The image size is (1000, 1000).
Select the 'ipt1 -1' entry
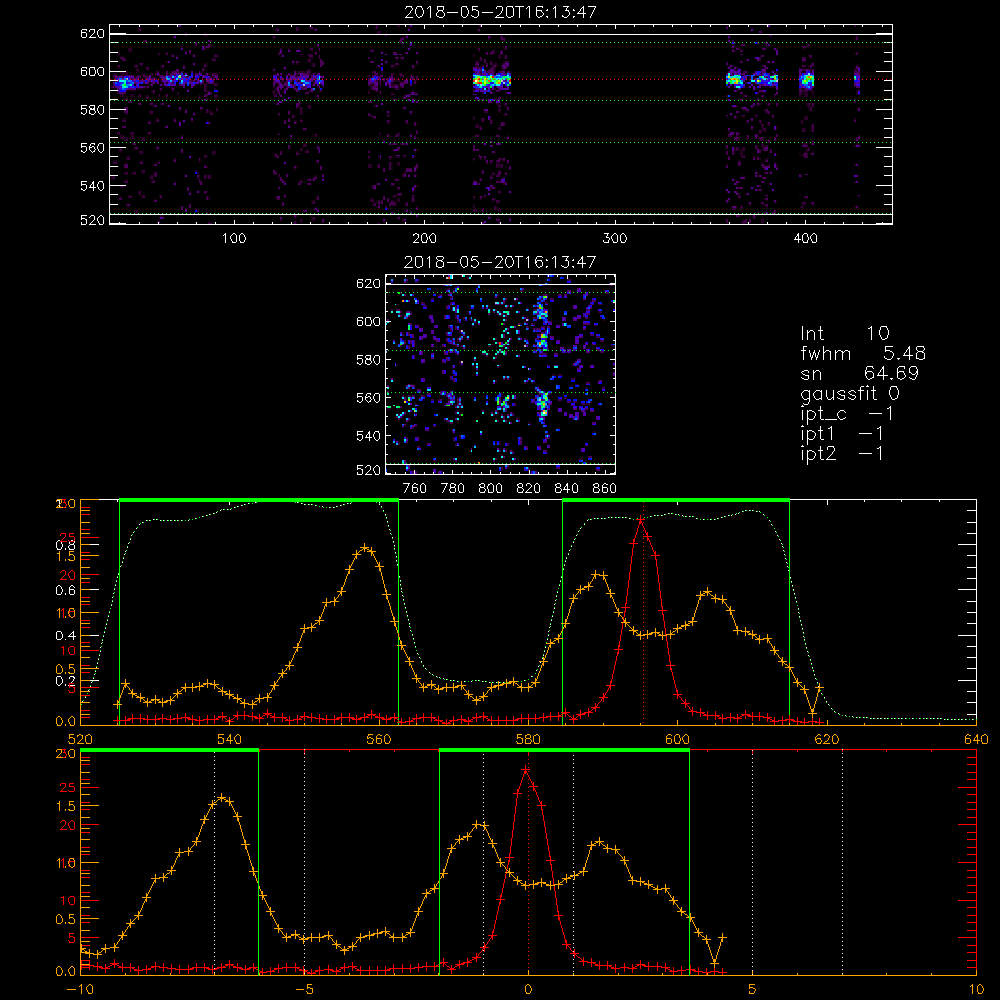click(842, 434)
